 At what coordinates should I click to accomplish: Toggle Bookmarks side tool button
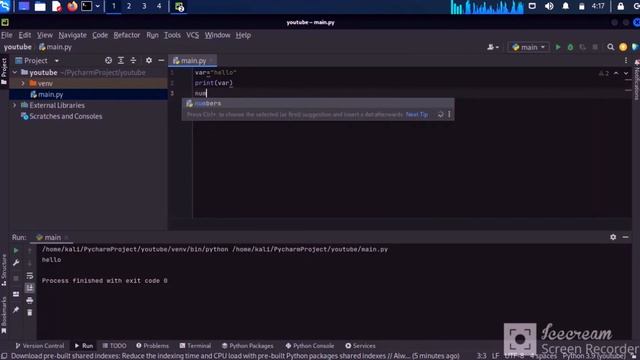click(4, 315)
